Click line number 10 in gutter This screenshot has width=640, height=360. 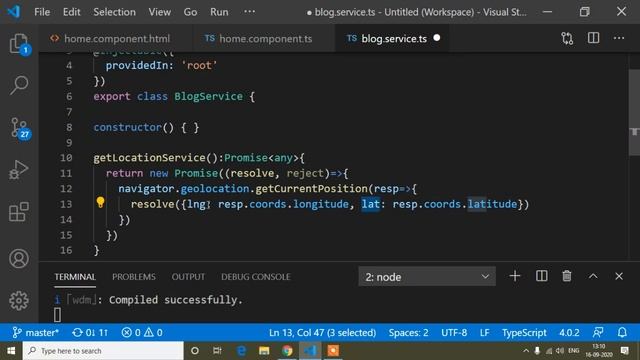[x=66, y=158]
